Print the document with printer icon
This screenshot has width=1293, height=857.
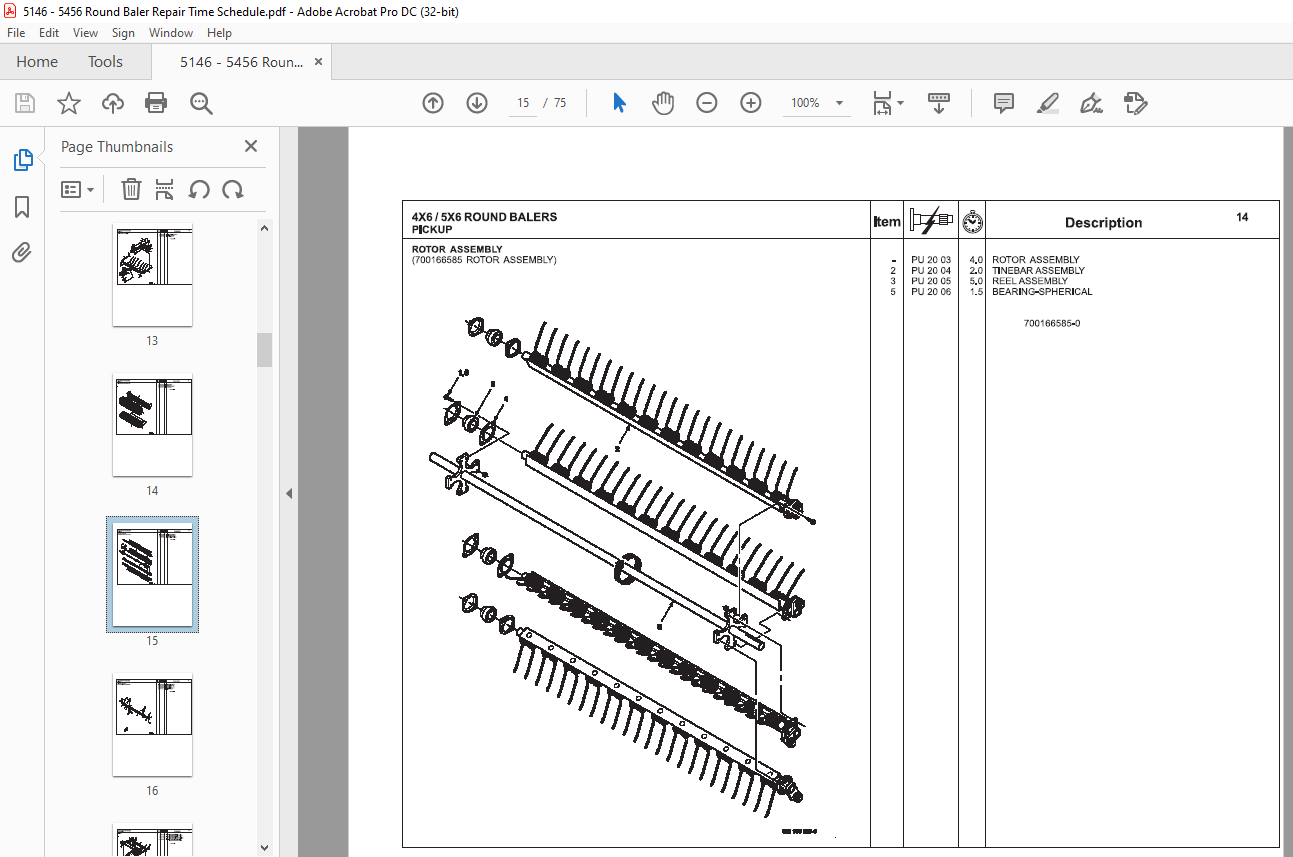[x=156, y=103]
